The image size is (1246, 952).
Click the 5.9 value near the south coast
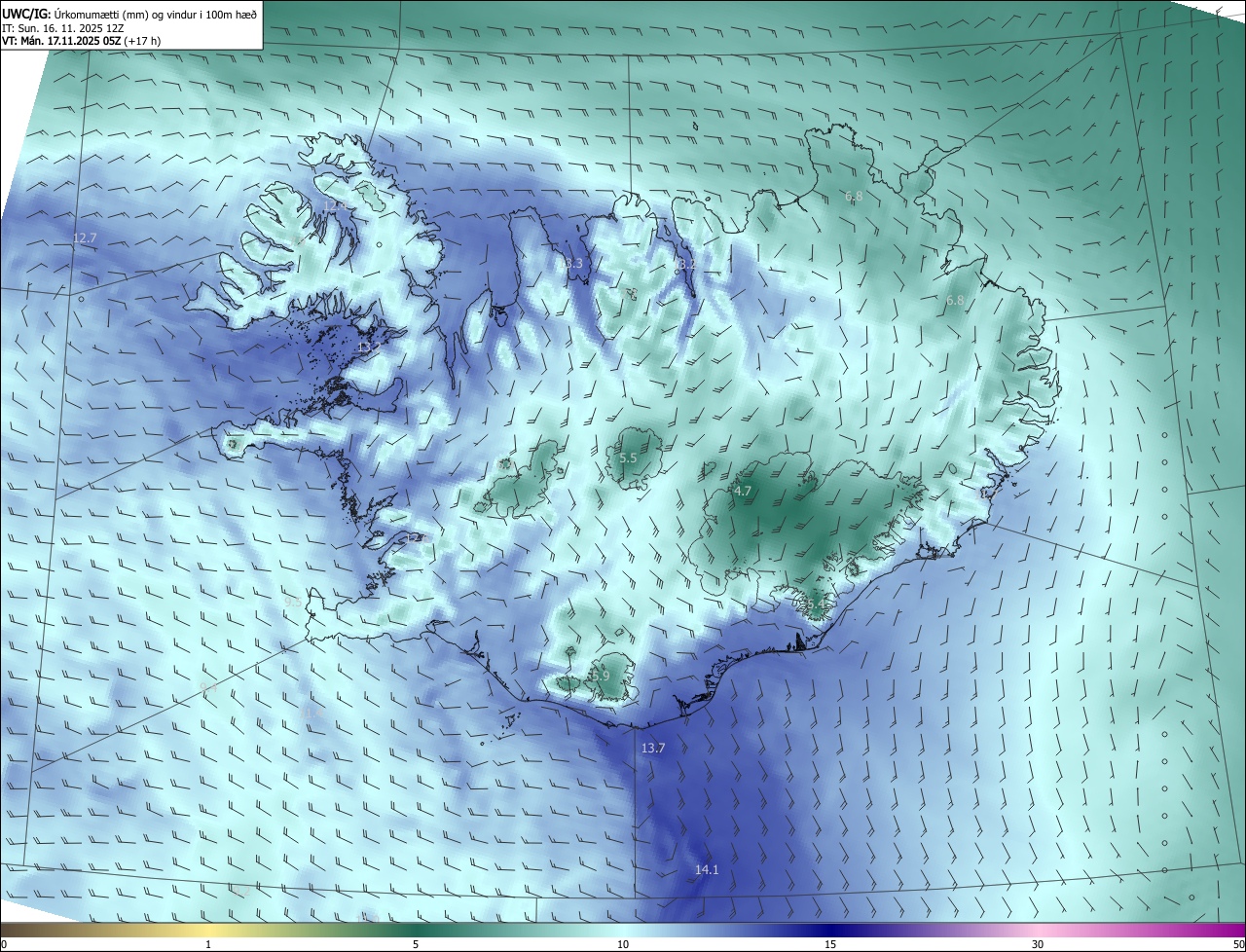[x=601, y=676]
